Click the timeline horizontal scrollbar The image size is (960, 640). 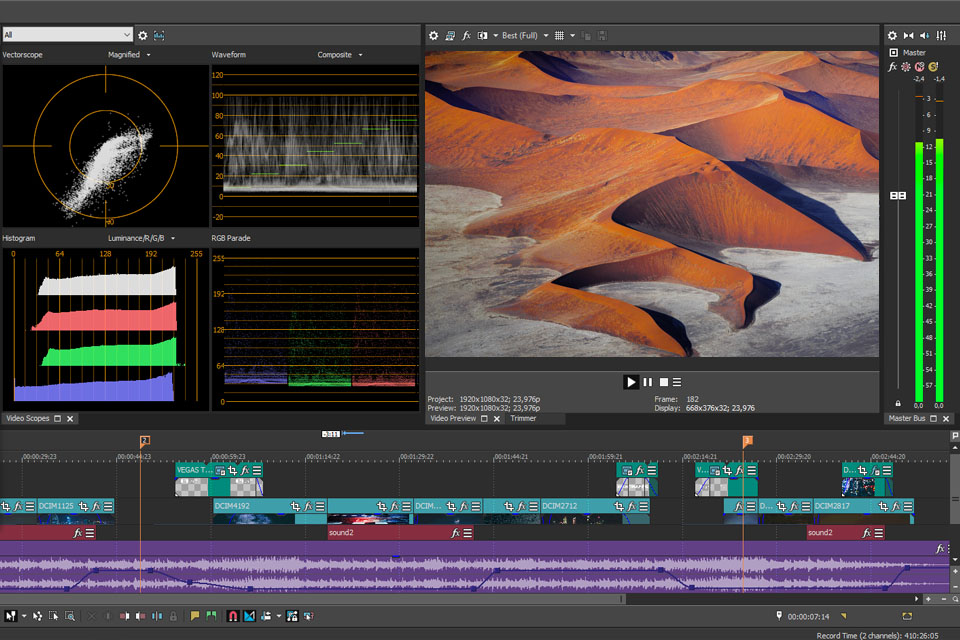(312, 599)
